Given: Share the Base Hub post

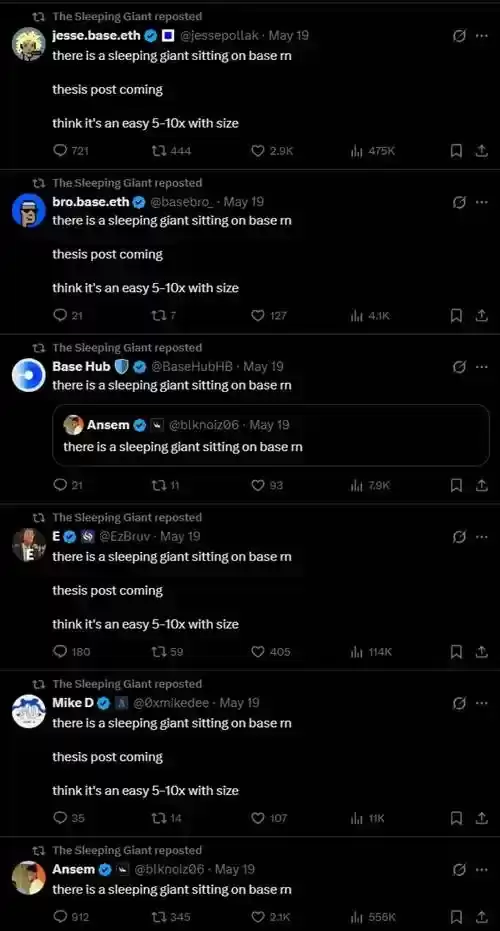Looking at the screenshot, I should 482,485.
